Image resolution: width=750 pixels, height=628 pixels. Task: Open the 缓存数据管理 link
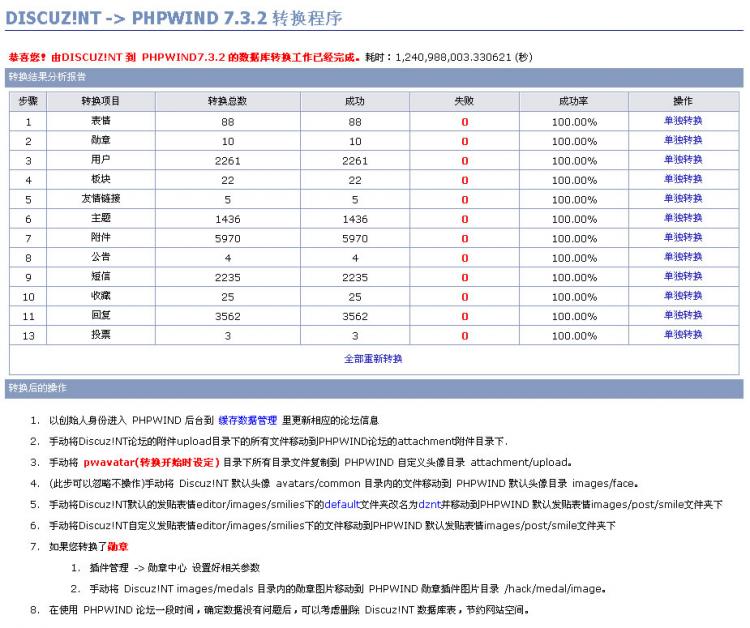click(x=248, y=420)
